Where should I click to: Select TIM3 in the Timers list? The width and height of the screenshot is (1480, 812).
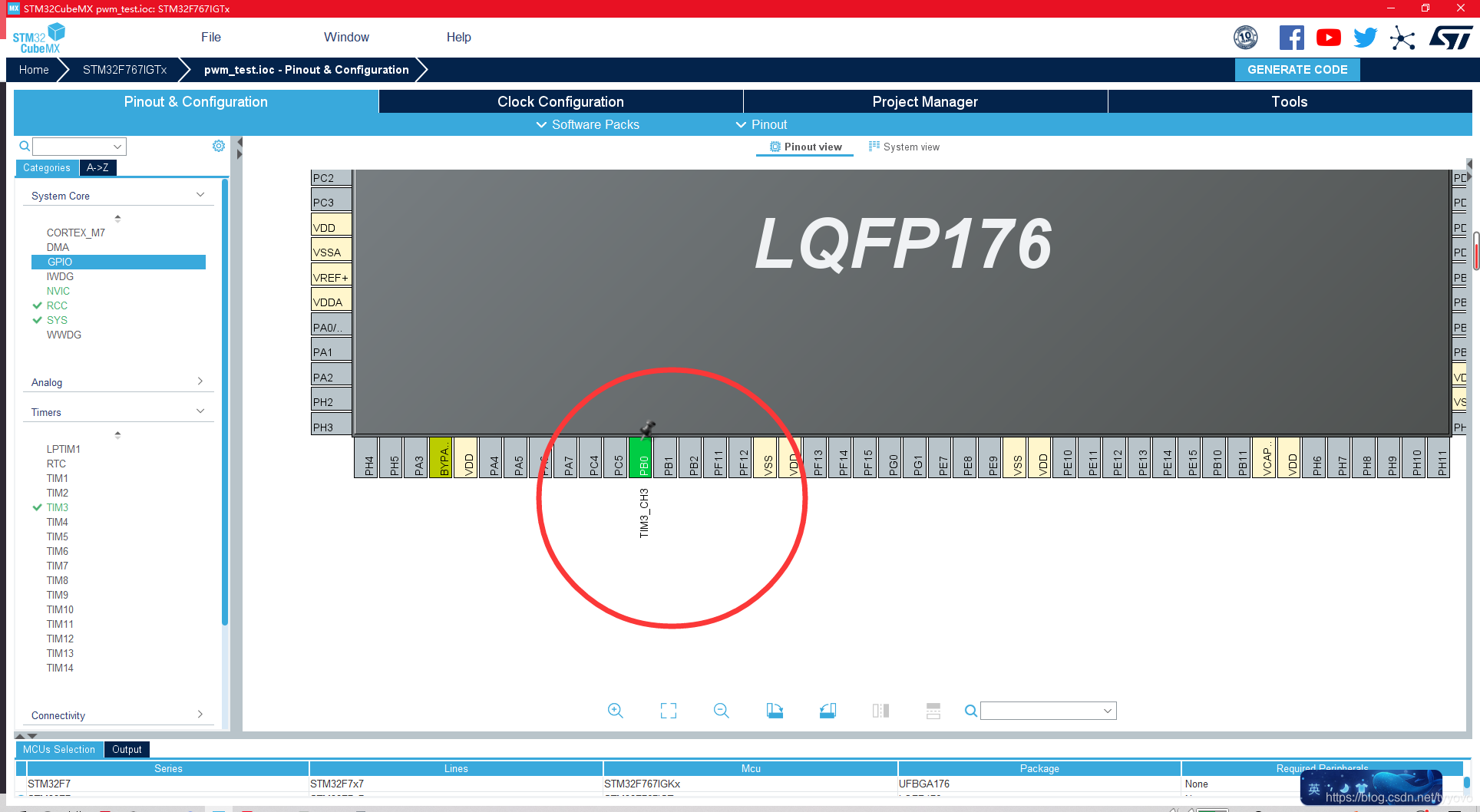coord(58,507)
